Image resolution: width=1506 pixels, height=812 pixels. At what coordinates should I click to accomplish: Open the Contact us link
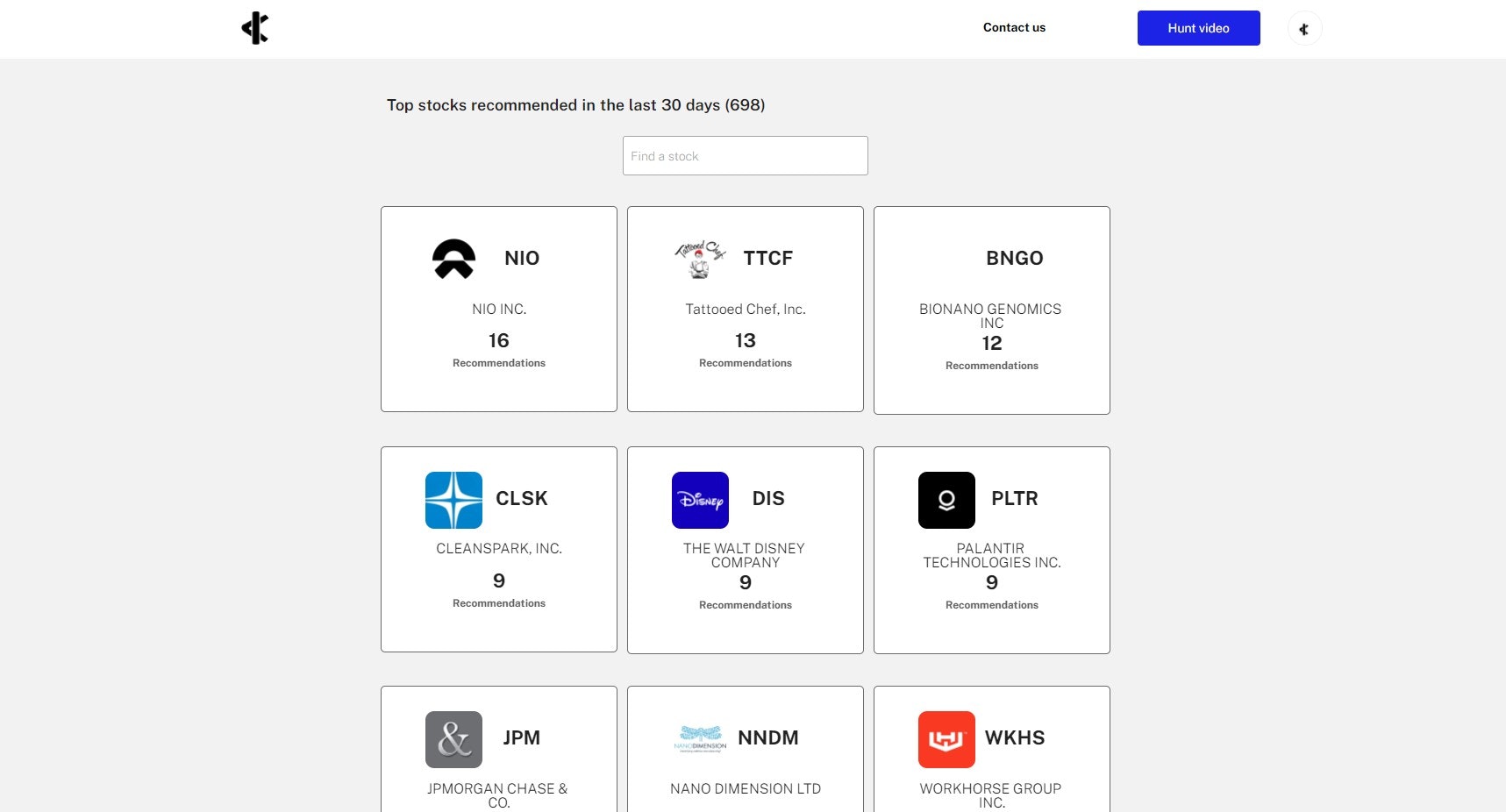pos(1014,28)
